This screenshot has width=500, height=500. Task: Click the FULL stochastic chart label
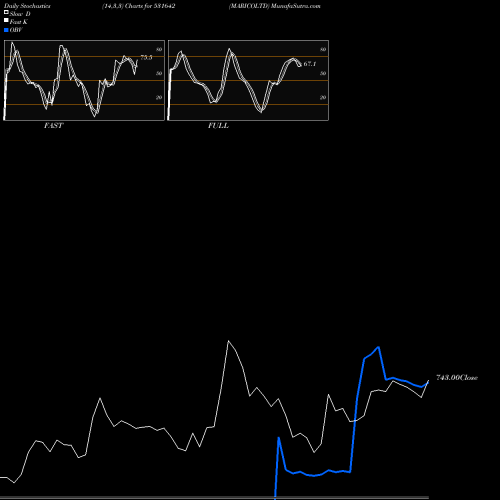coord(218,126)
